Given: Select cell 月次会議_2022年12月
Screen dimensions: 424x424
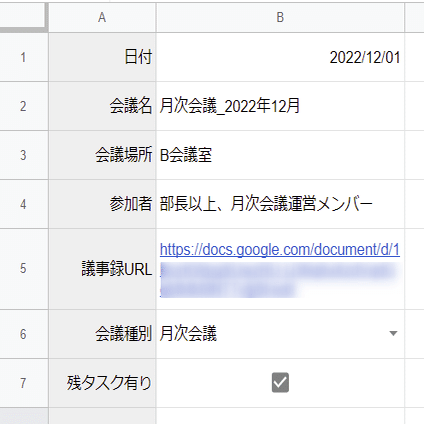Looking at the screenshot, I should coord(280,106).
